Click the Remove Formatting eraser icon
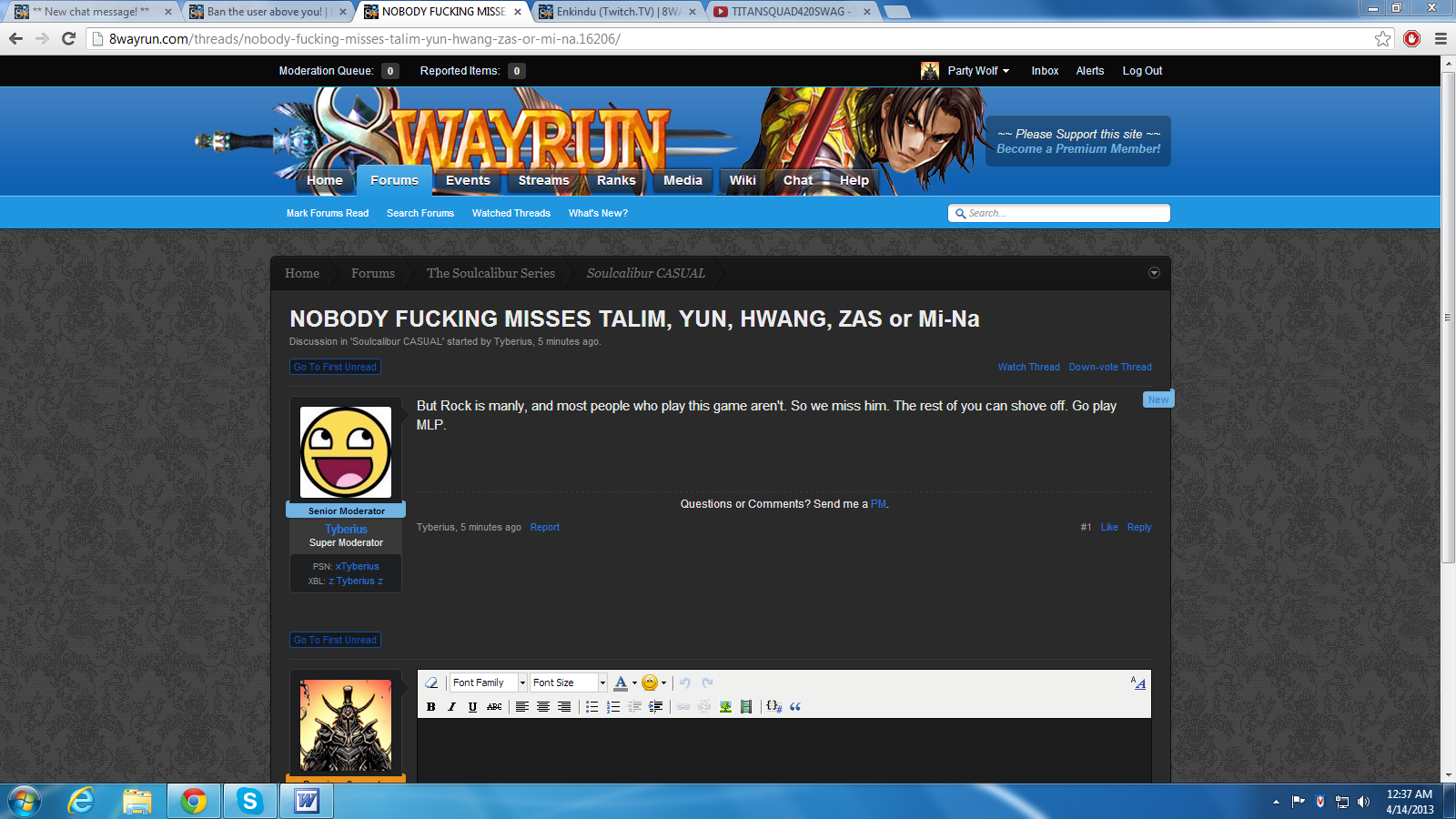Screen dimensions: 1456x819 pyautogui.click(x=431, y=682)
